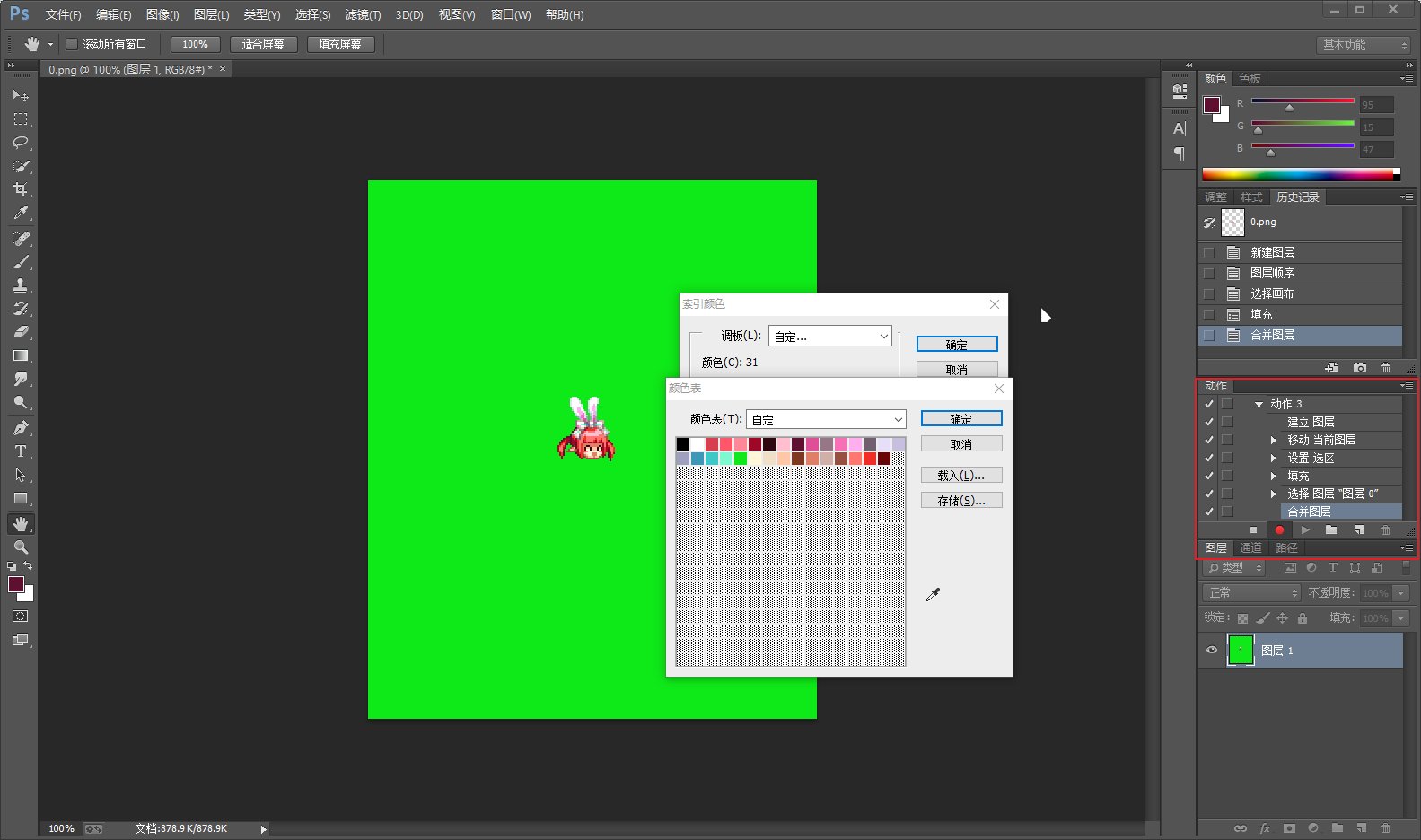This screenshot has height=840, width=1421.
Task: Expand the 选择 图层 "图层 0" step
Action: click(x=1273, y=494)
